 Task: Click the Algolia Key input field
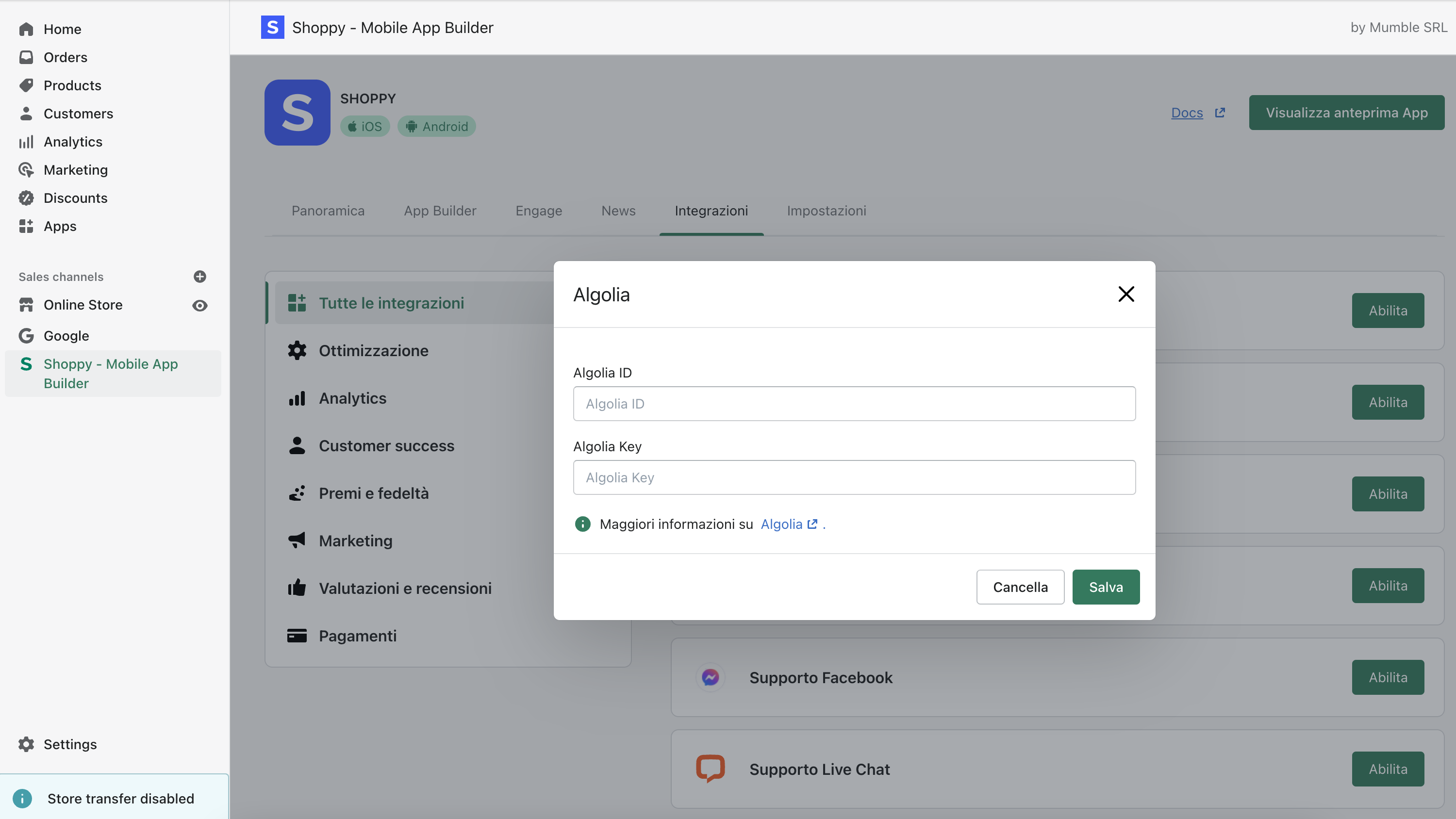(854, 477)
